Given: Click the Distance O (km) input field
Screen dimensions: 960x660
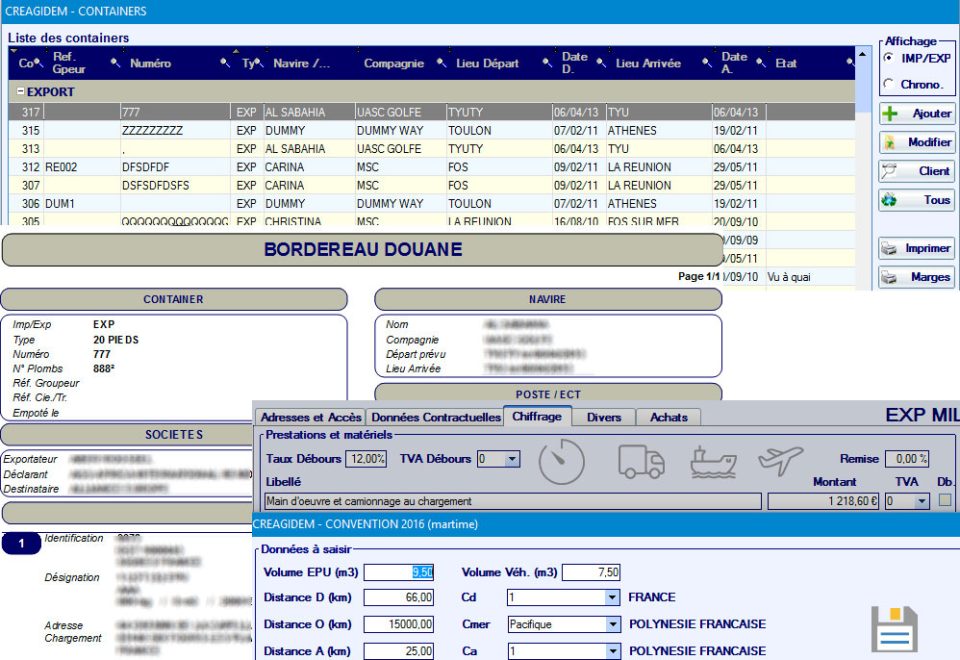Looking at the screenshot, I should coord(399,624).
